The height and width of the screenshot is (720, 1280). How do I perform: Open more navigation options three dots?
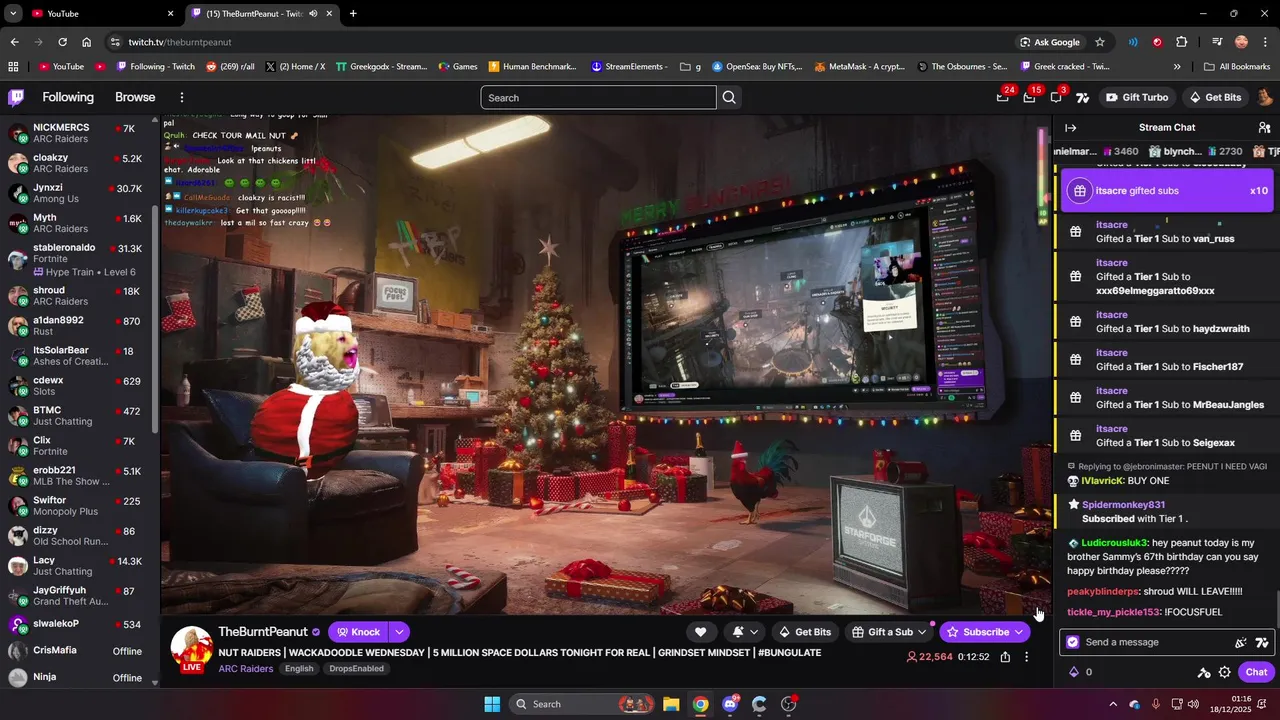[182, 97]
